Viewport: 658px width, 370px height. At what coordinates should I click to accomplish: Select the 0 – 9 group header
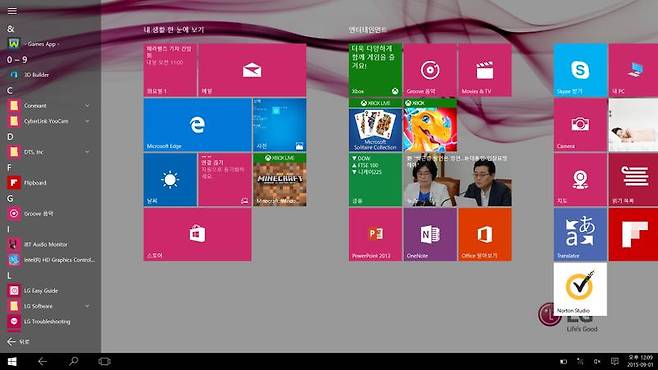pos(17,60)
